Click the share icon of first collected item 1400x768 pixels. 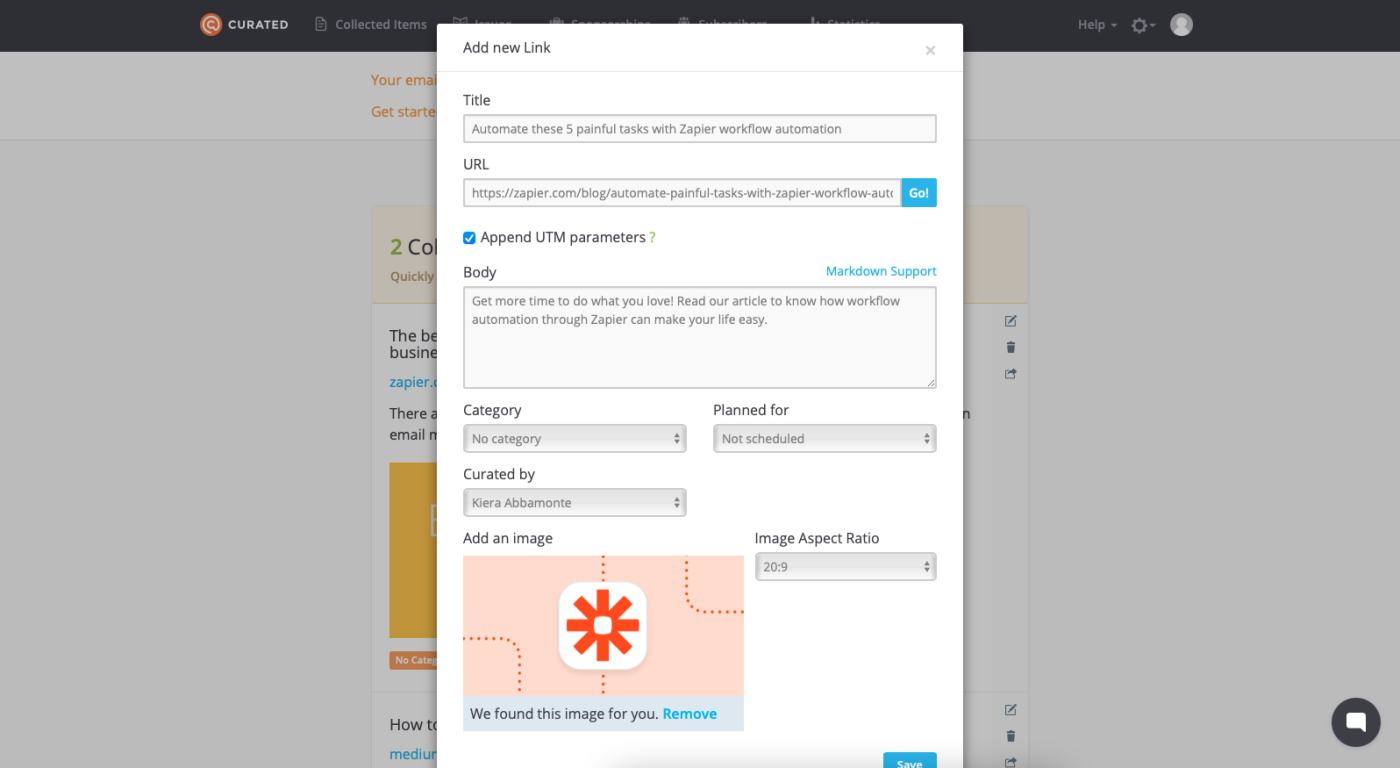pyautogui.click(x=1011, y=374)
